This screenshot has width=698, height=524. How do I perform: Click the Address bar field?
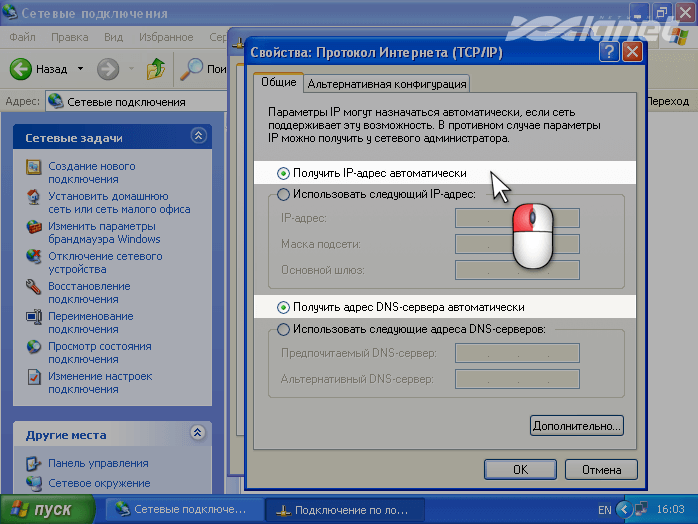coord(136,102)
